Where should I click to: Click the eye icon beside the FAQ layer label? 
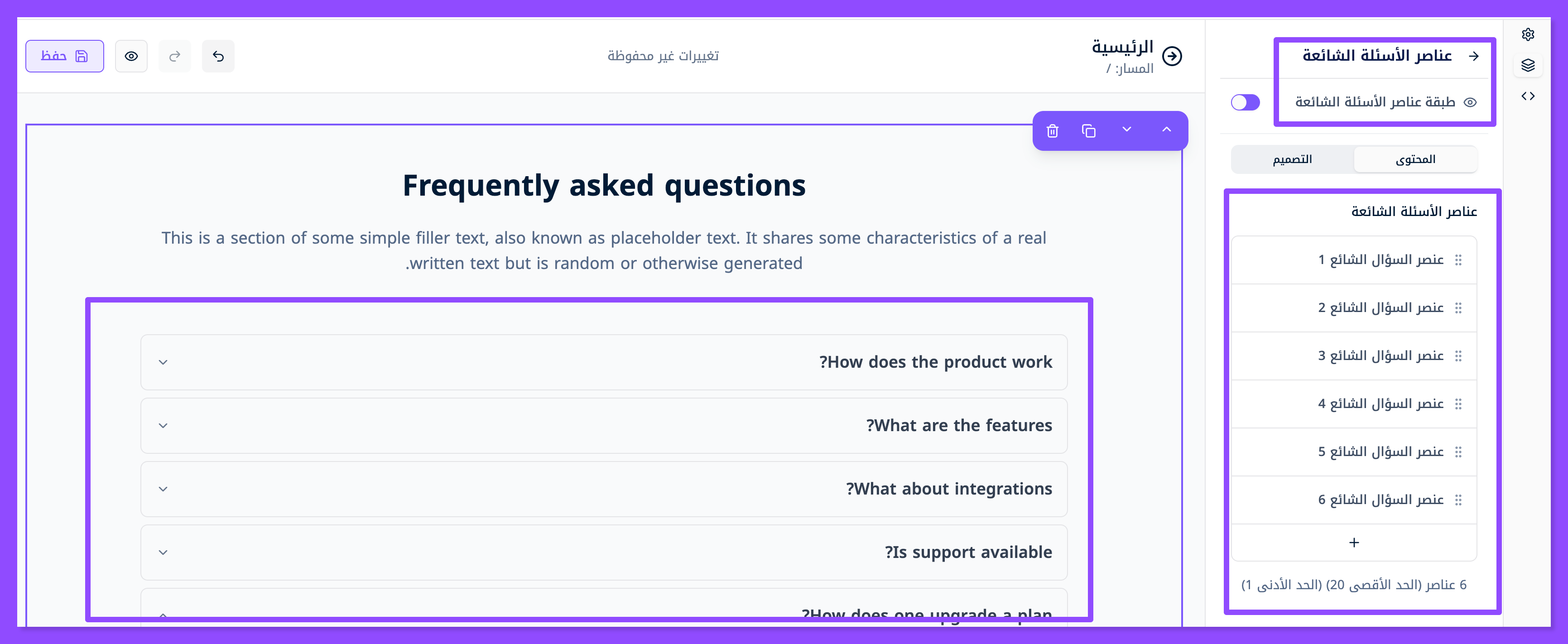(1470, 102)
